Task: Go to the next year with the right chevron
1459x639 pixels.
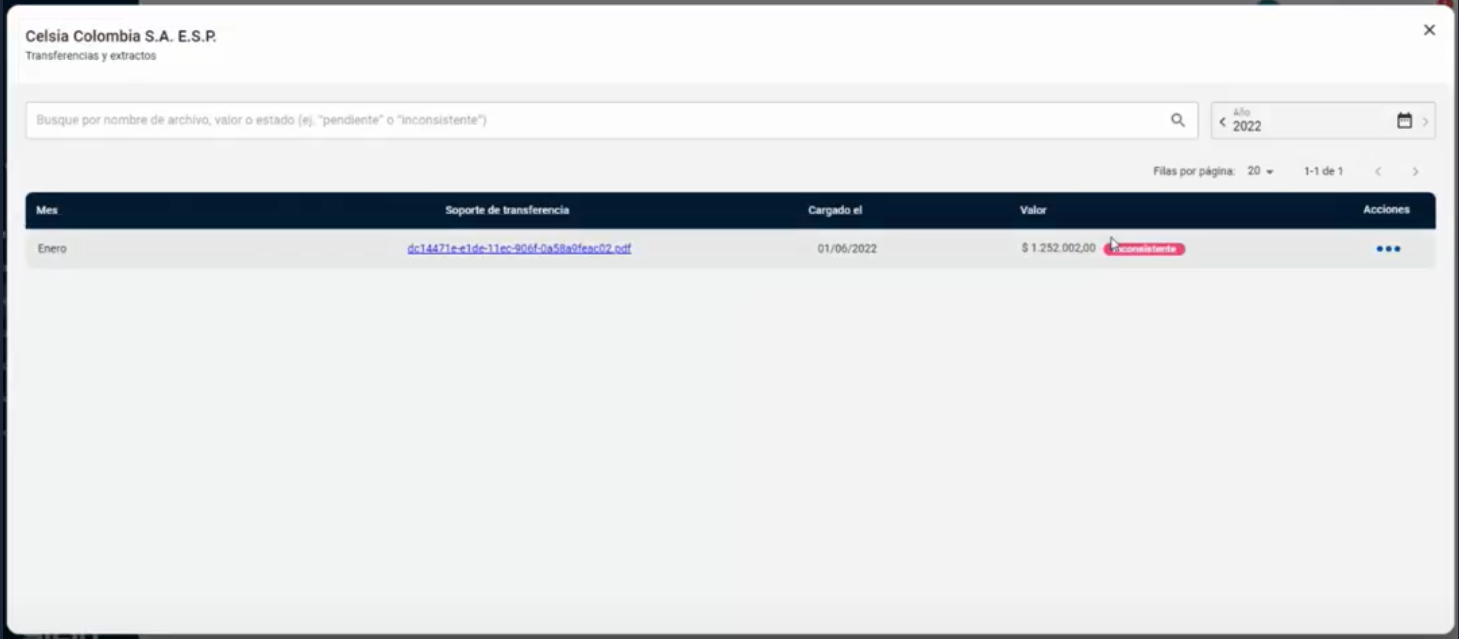Action: pyautogui.click(x=1425, y=121)
